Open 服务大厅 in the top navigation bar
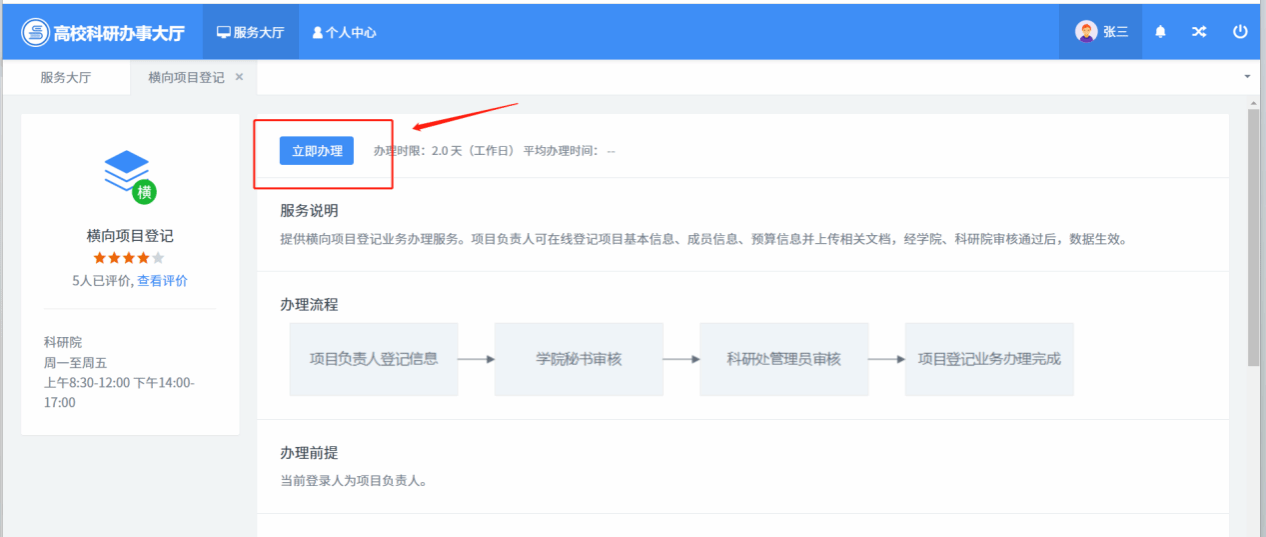The height and width of the screenshot is (537, 1266). coord(250,32)
